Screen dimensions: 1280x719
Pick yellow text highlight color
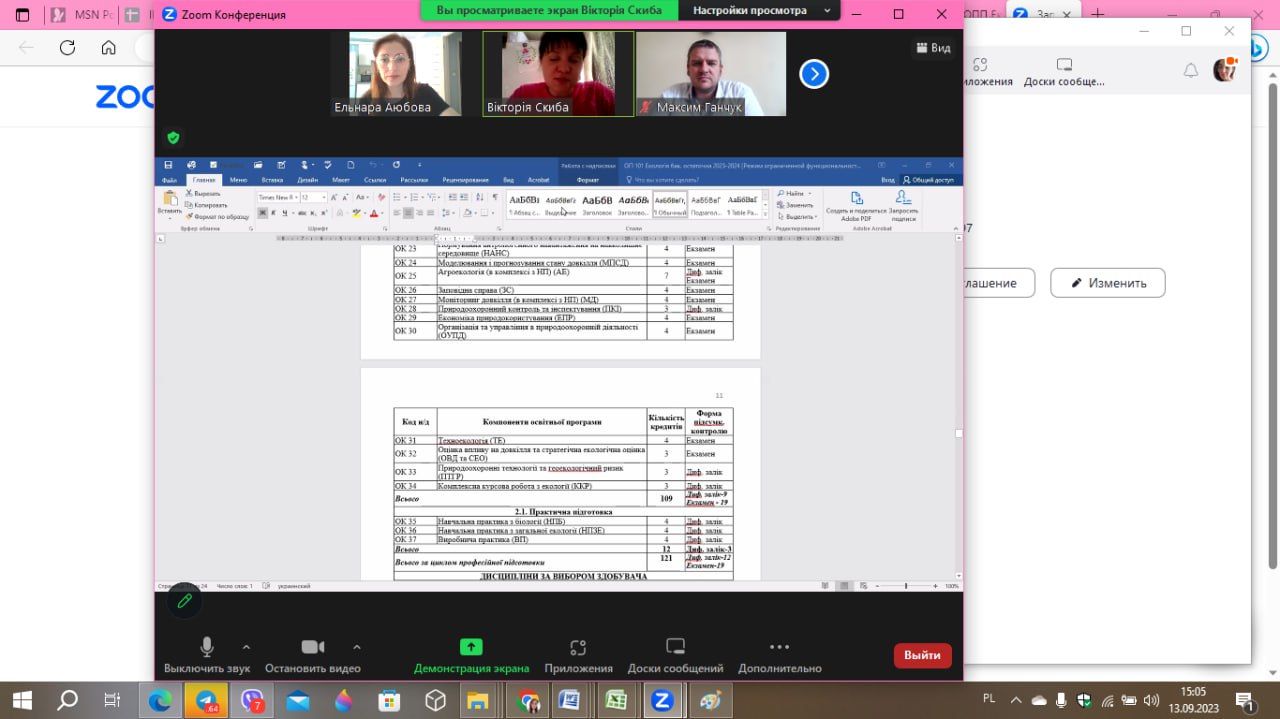point(357,213)
